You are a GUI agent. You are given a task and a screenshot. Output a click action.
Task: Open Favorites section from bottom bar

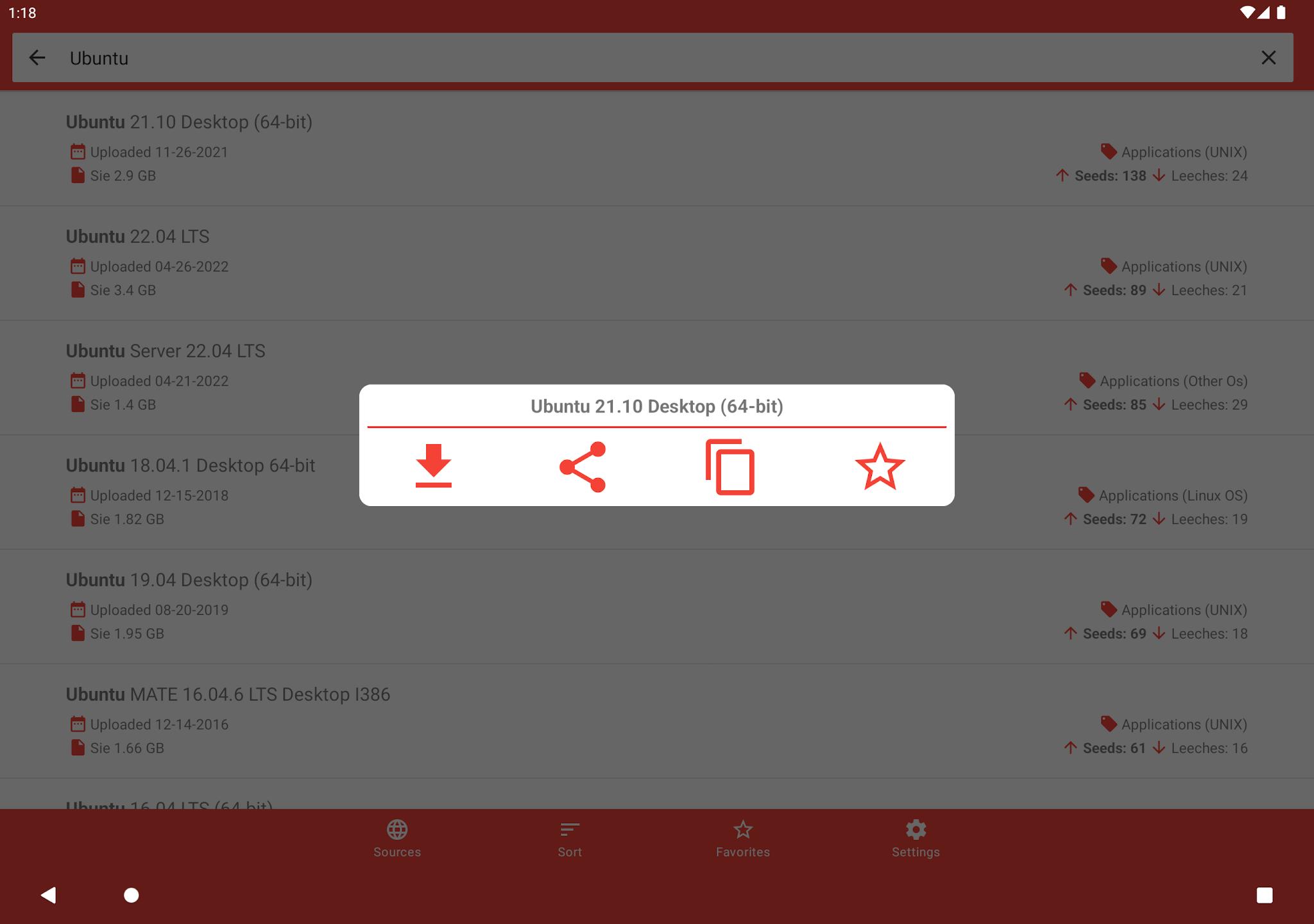743,838
